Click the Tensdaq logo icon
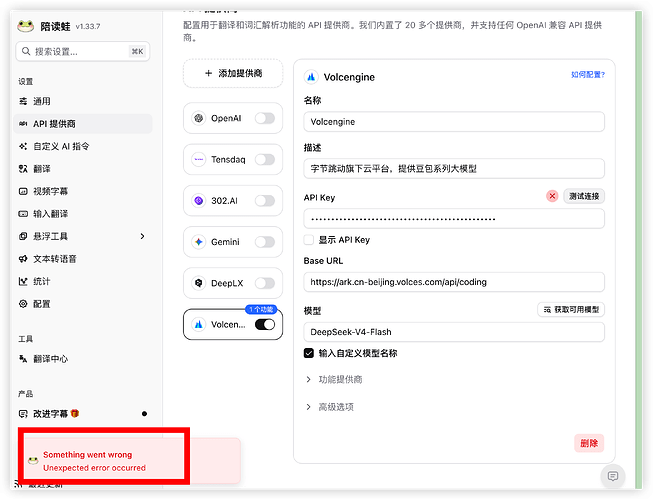Viewport: 653px width, 500px height. 199,159
